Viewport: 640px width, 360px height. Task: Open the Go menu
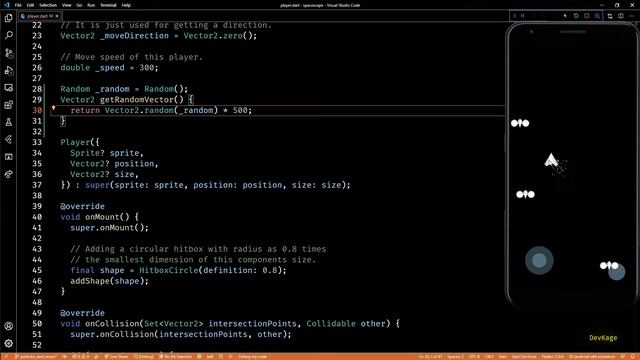coord(79,5)
